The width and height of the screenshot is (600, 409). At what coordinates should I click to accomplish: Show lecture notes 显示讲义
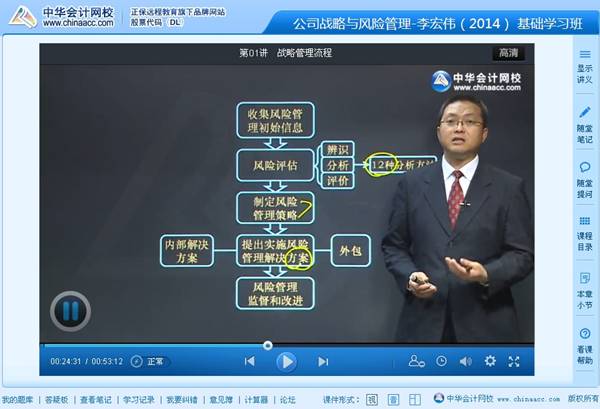(x=585, y=67)
